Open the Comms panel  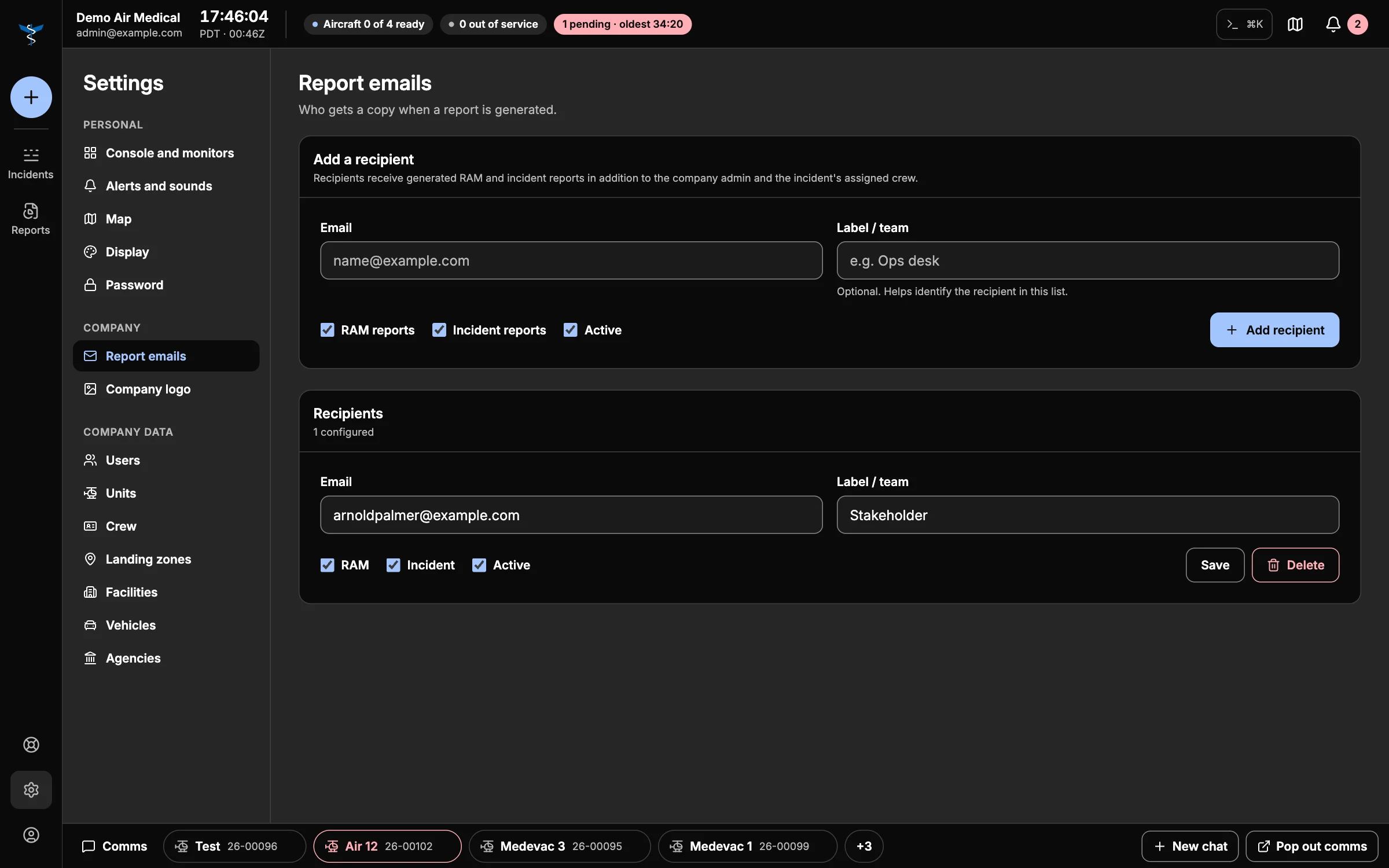click(115, 846)
